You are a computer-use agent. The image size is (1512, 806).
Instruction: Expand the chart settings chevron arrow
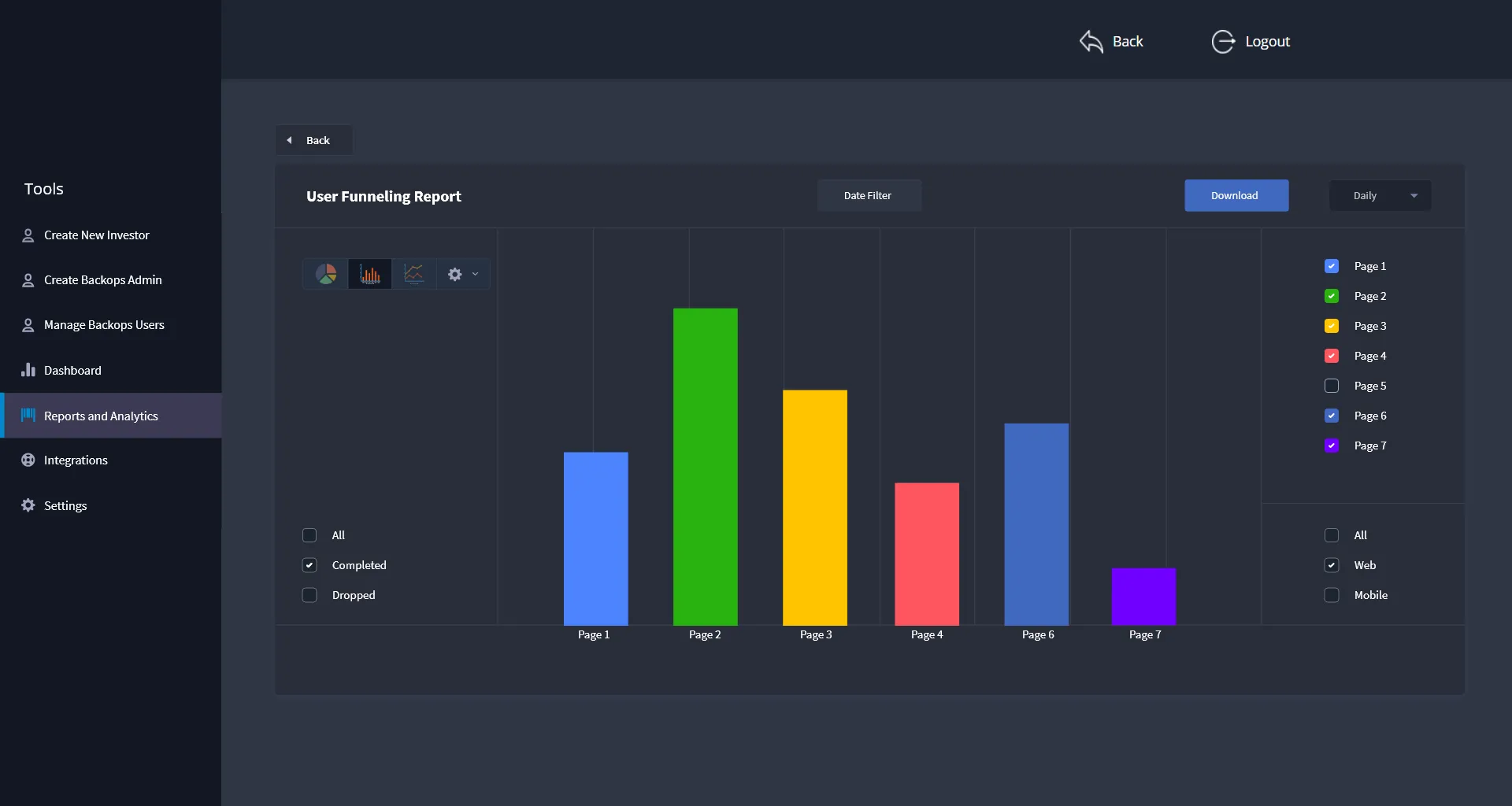click(475, 274)
